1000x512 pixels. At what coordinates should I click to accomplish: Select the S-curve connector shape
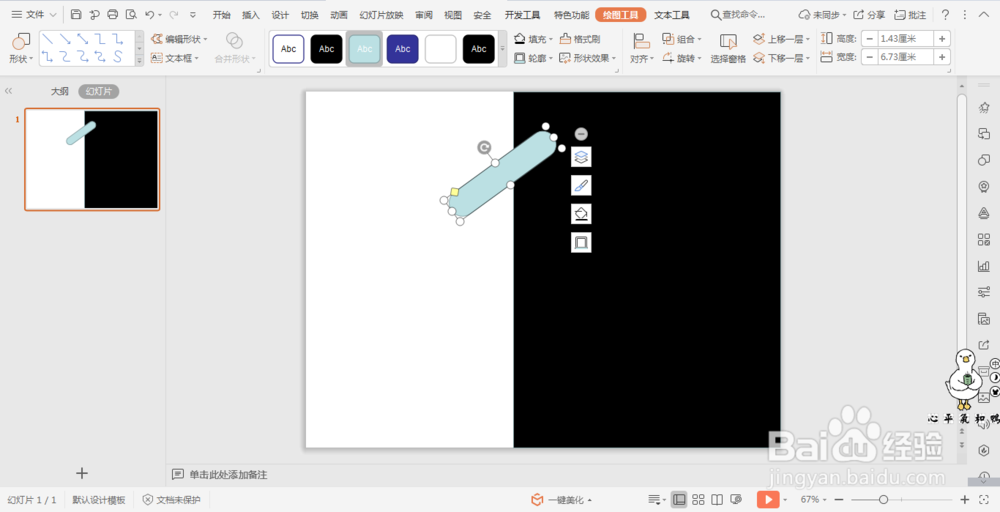pyautogui.click(x=118, y=56)
